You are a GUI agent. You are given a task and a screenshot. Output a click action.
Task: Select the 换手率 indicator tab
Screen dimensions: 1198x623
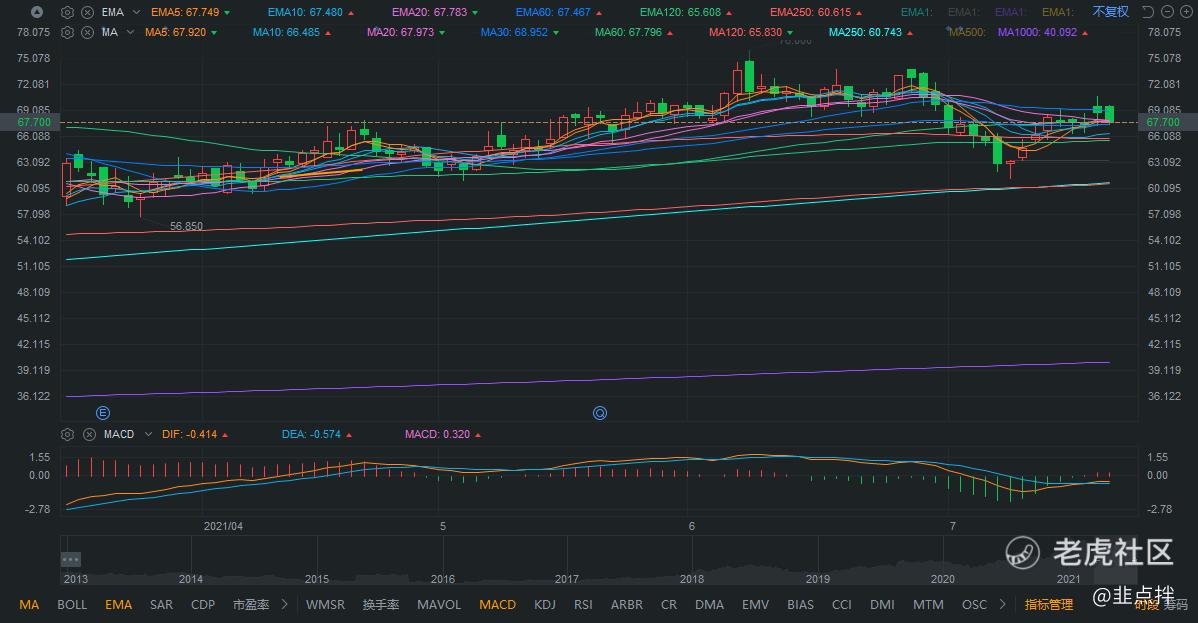(380, 605)
